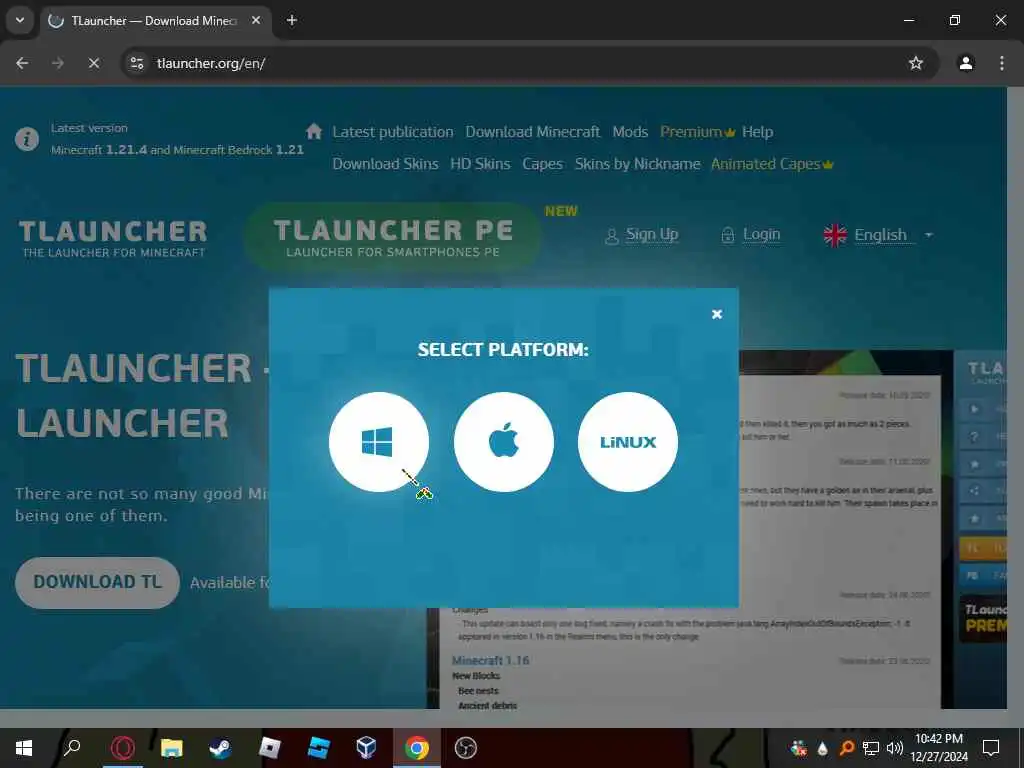Click the browser back arrow
This screenshot has width=1024, height=768.
click(x=22, y=63)
